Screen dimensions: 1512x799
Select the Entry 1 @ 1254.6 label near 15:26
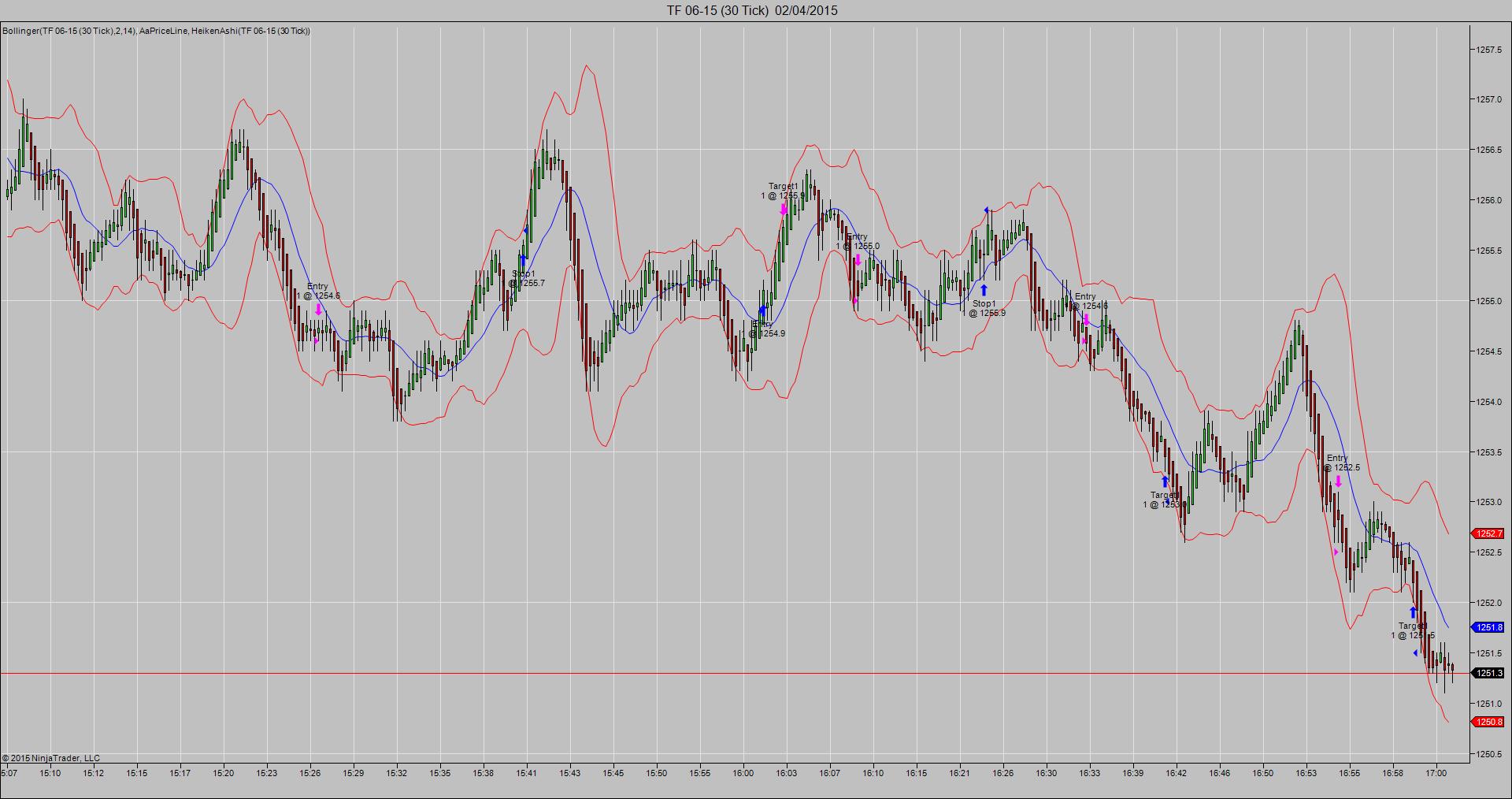318,292
